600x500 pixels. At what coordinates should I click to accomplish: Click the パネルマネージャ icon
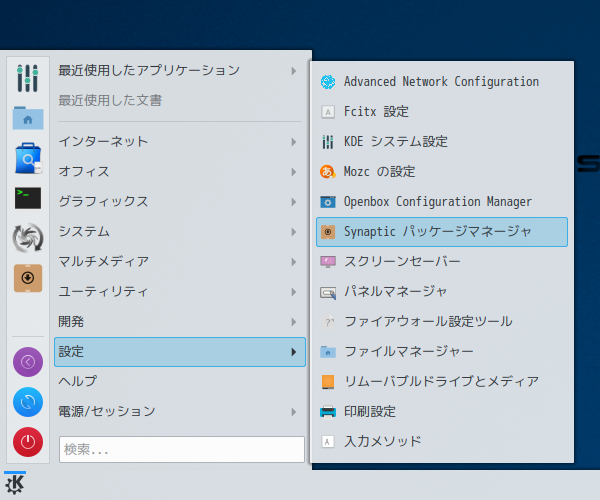point(328,293)
